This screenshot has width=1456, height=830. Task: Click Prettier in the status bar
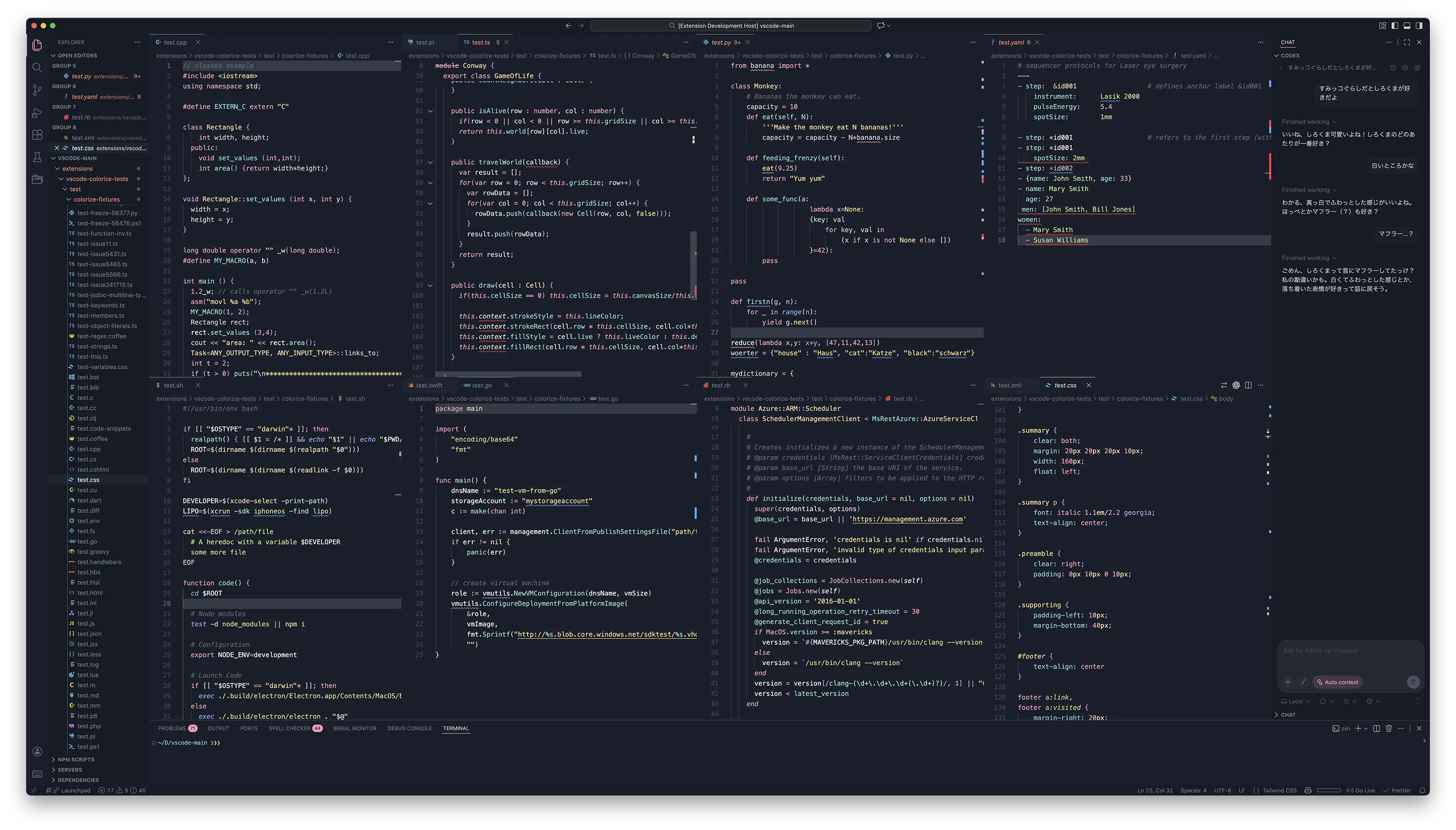(x=1397, y=791)
